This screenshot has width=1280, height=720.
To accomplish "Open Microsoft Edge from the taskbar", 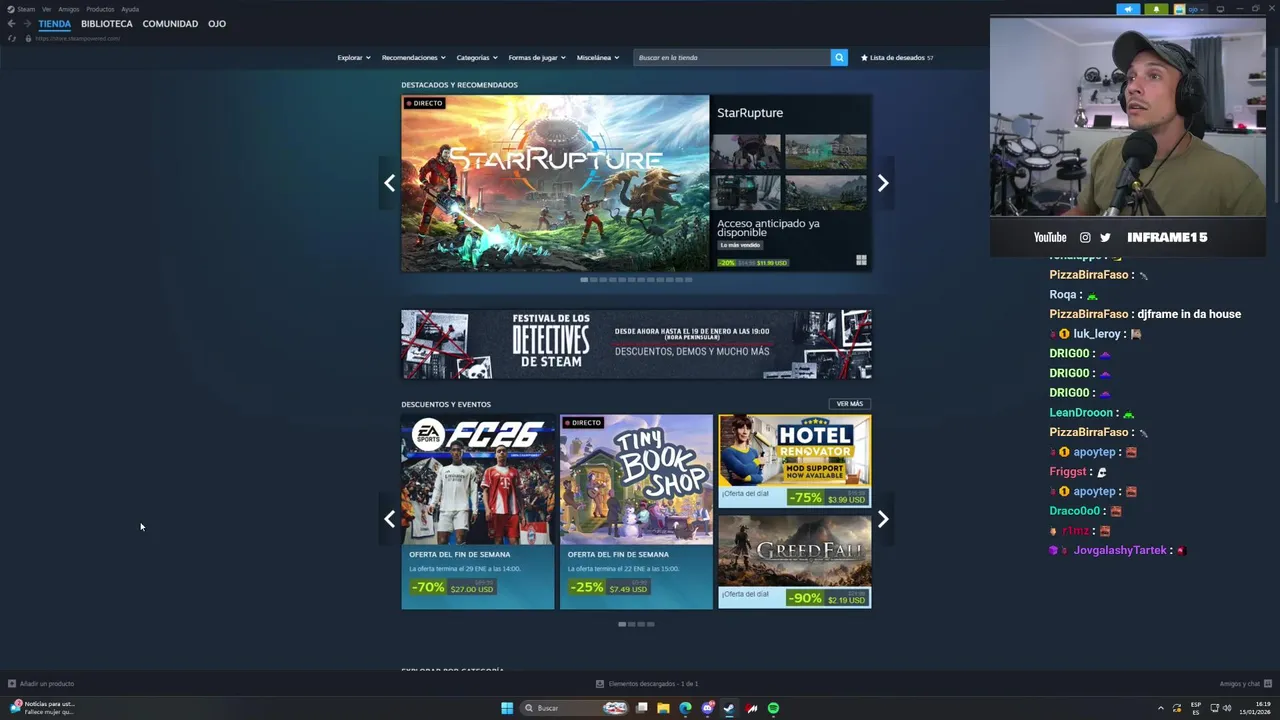I will (x=685, y=708).
